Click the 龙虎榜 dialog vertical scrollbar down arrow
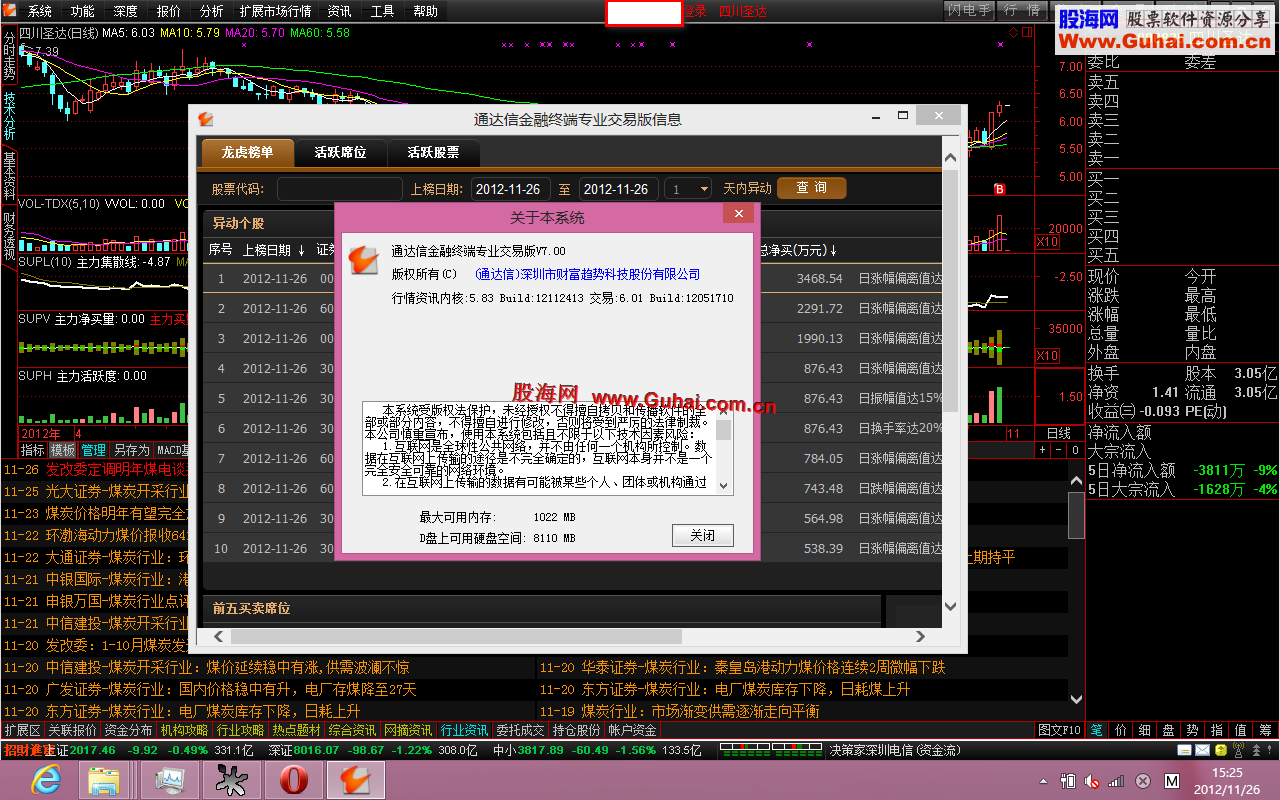 [x=950, y=606]
